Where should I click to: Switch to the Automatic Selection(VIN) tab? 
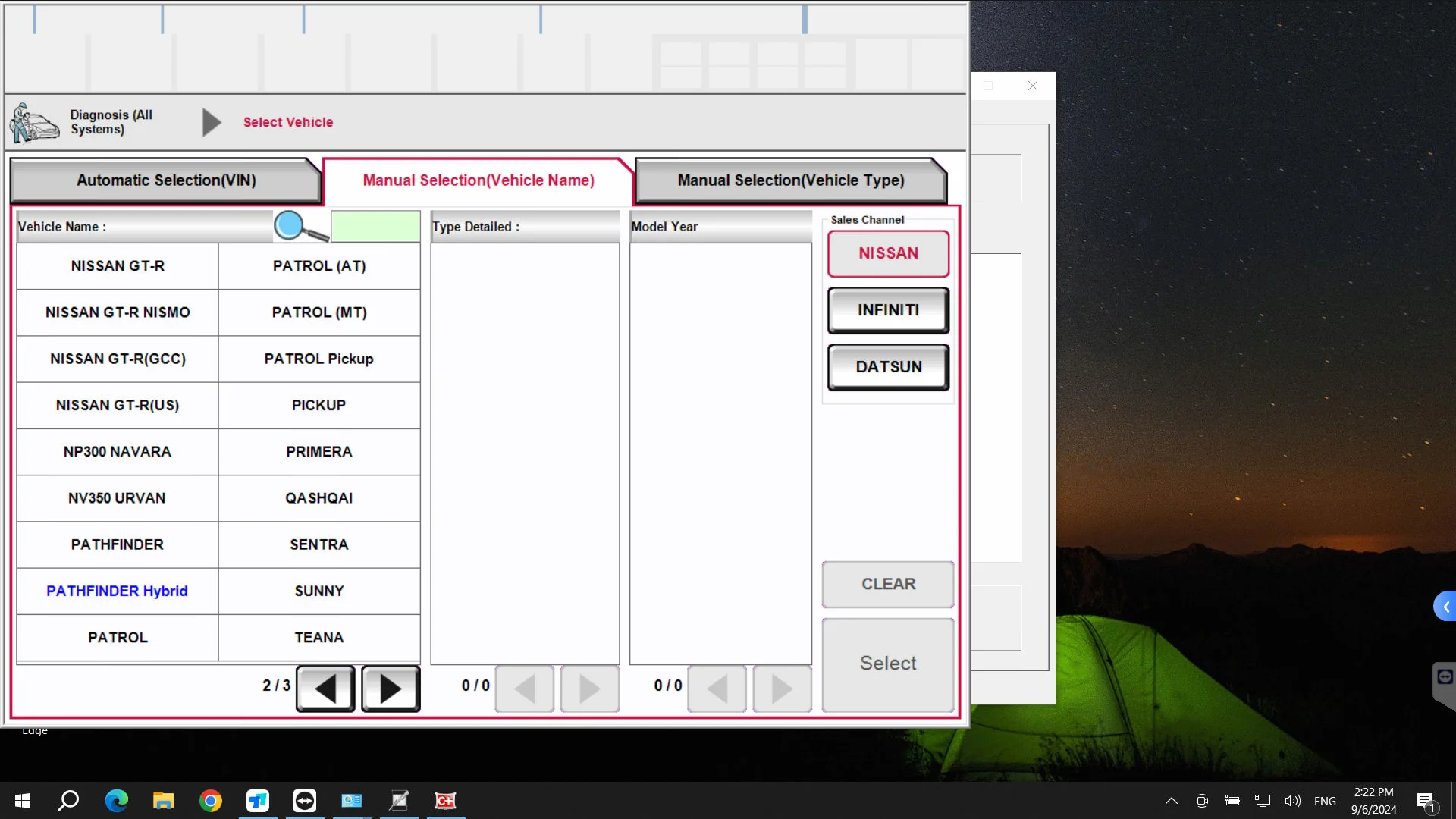coord(166,180)
